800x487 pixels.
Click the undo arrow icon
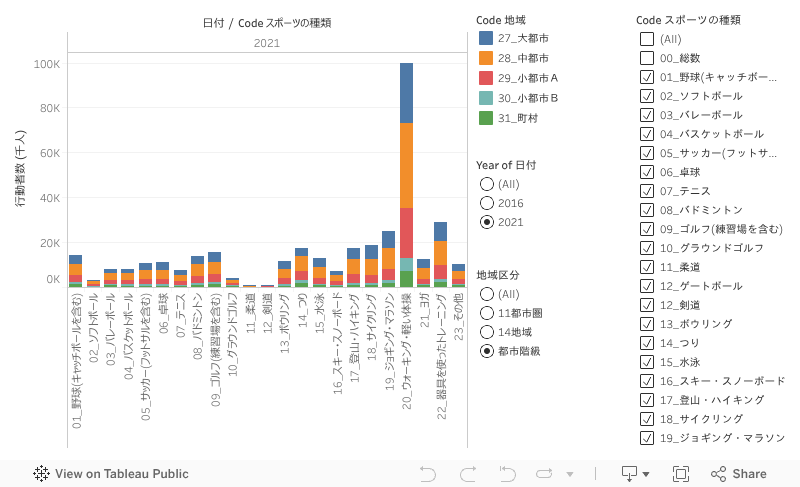pos(428,474)
